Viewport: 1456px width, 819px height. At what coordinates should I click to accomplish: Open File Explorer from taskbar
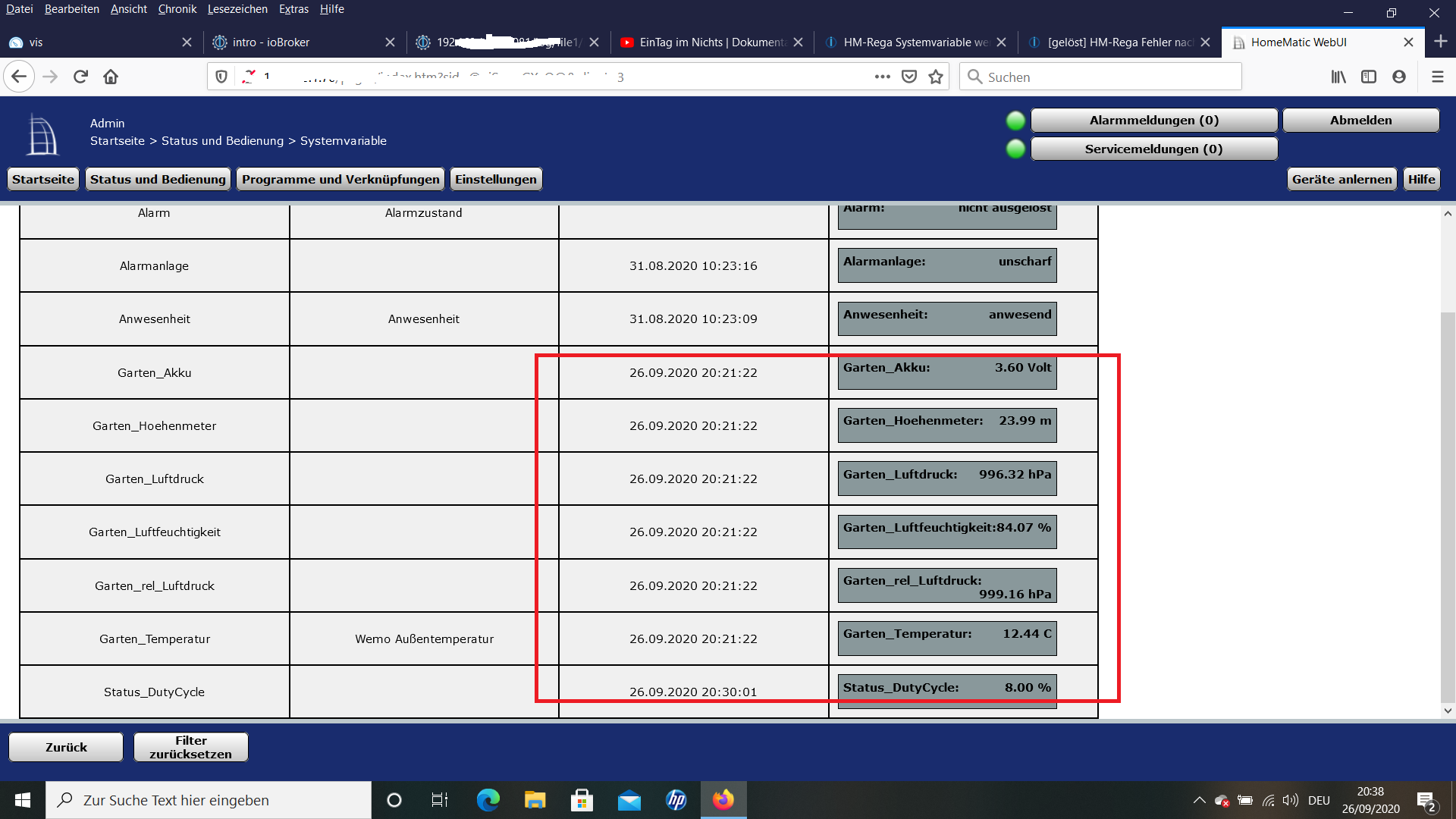point(535,800)
